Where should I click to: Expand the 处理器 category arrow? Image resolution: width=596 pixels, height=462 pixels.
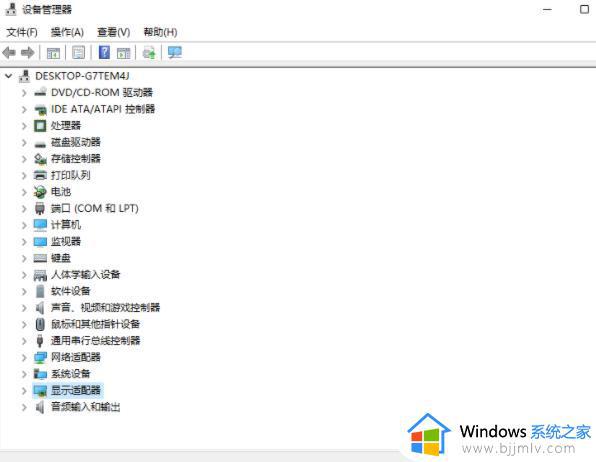[x=24, y=126]
